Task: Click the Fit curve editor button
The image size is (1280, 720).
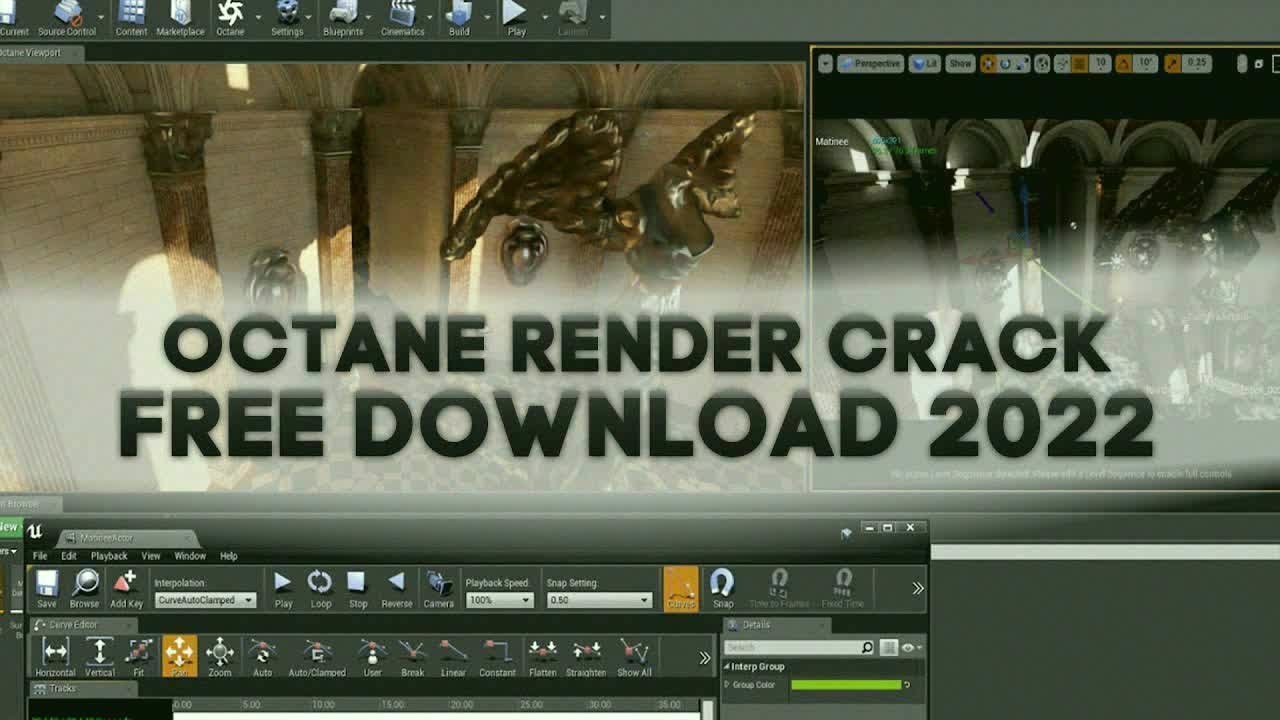Action: pos(139,657)
